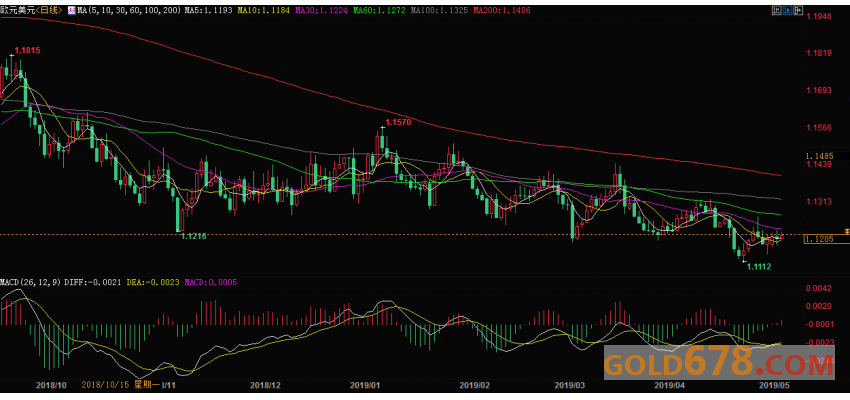Image resolution: width=850 pixels, height=400 pixels.
Task: Open MA(5,10,30,60,100,200) parameter settings
Action: tap(130, 10)
